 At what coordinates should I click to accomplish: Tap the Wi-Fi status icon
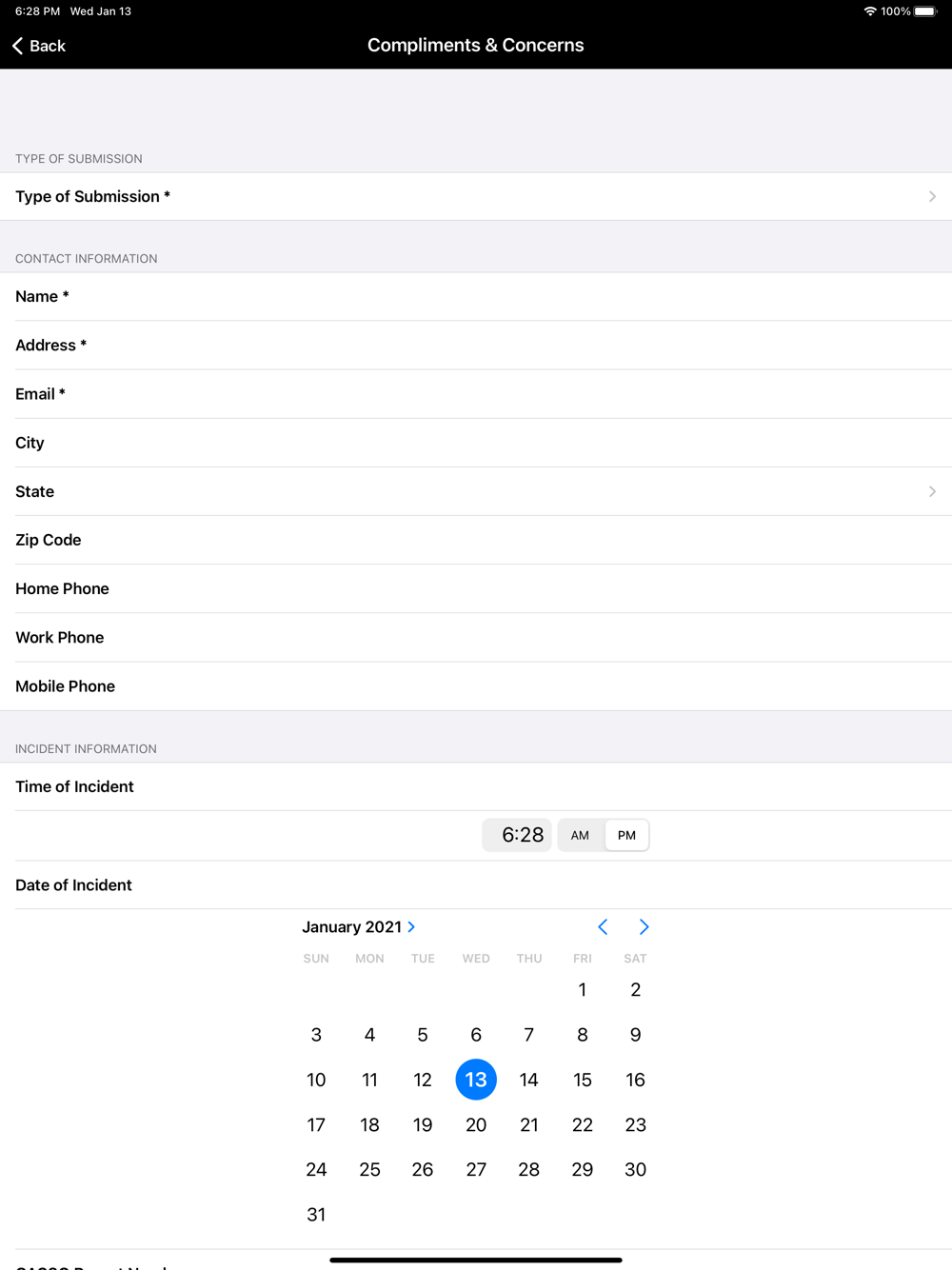(x=870, y=11)
